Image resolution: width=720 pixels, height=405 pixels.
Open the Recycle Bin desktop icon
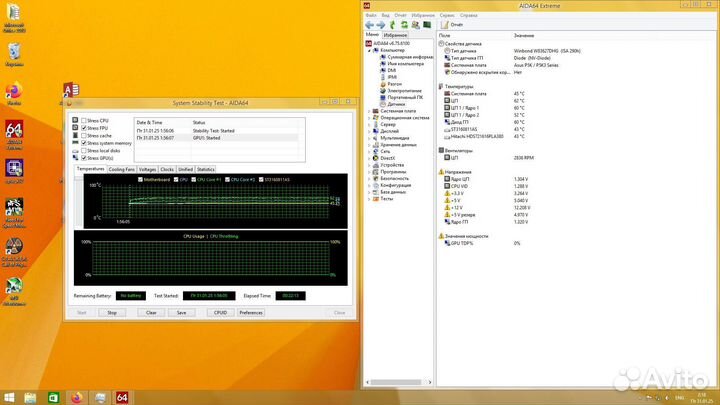(x=14, y=51)
